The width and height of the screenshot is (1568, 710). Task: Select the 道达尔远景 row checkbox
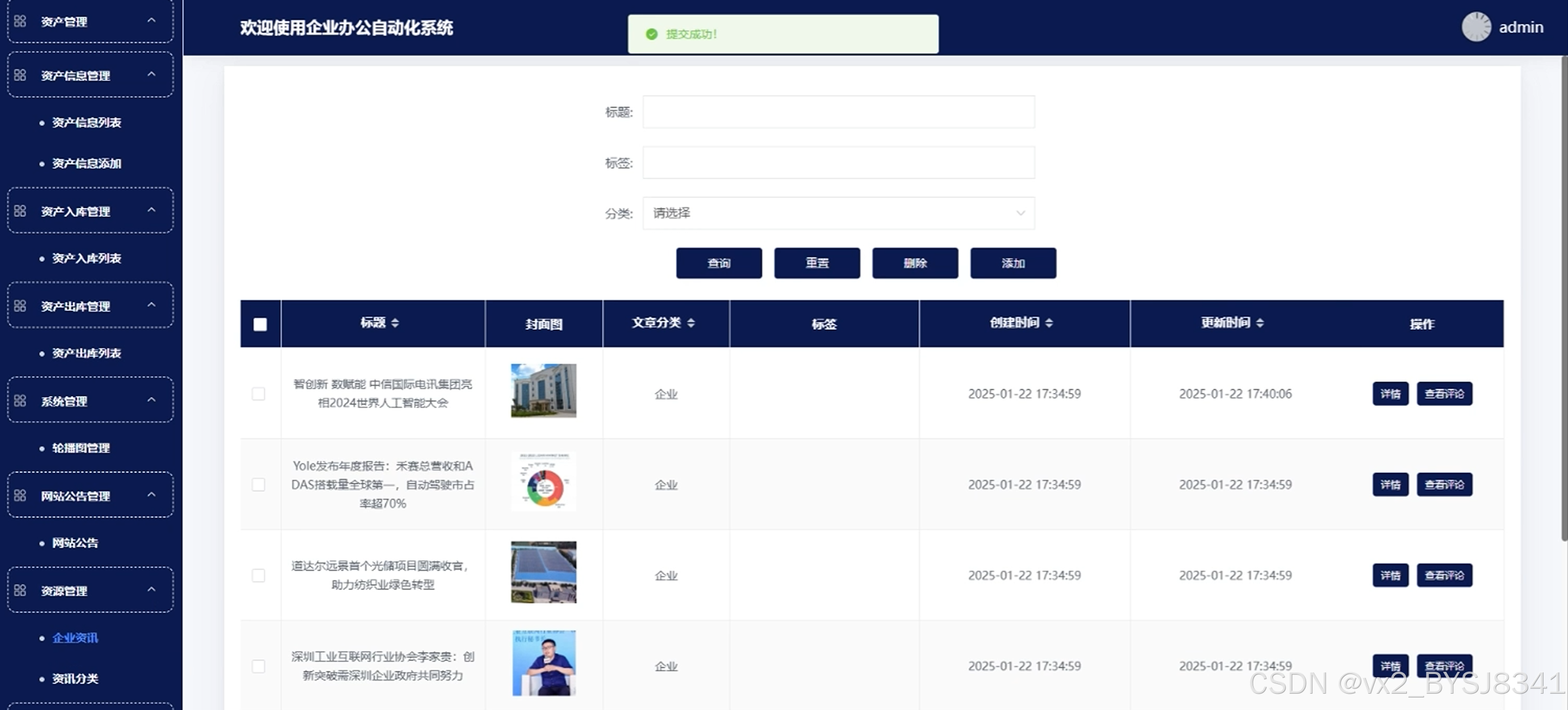click(259, 575)
